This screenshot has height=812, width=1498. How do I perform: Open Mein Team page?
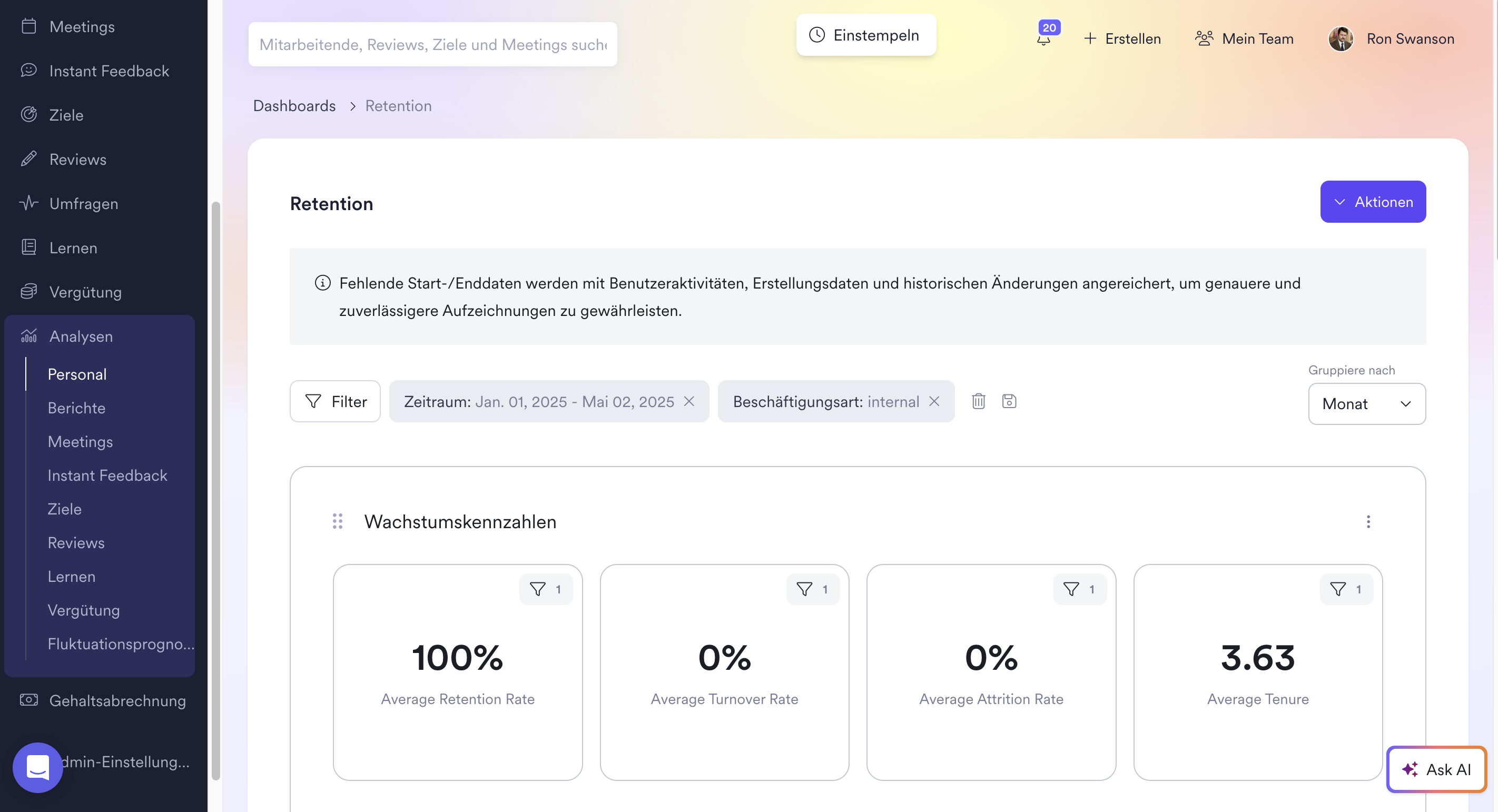click(1245, 39)
